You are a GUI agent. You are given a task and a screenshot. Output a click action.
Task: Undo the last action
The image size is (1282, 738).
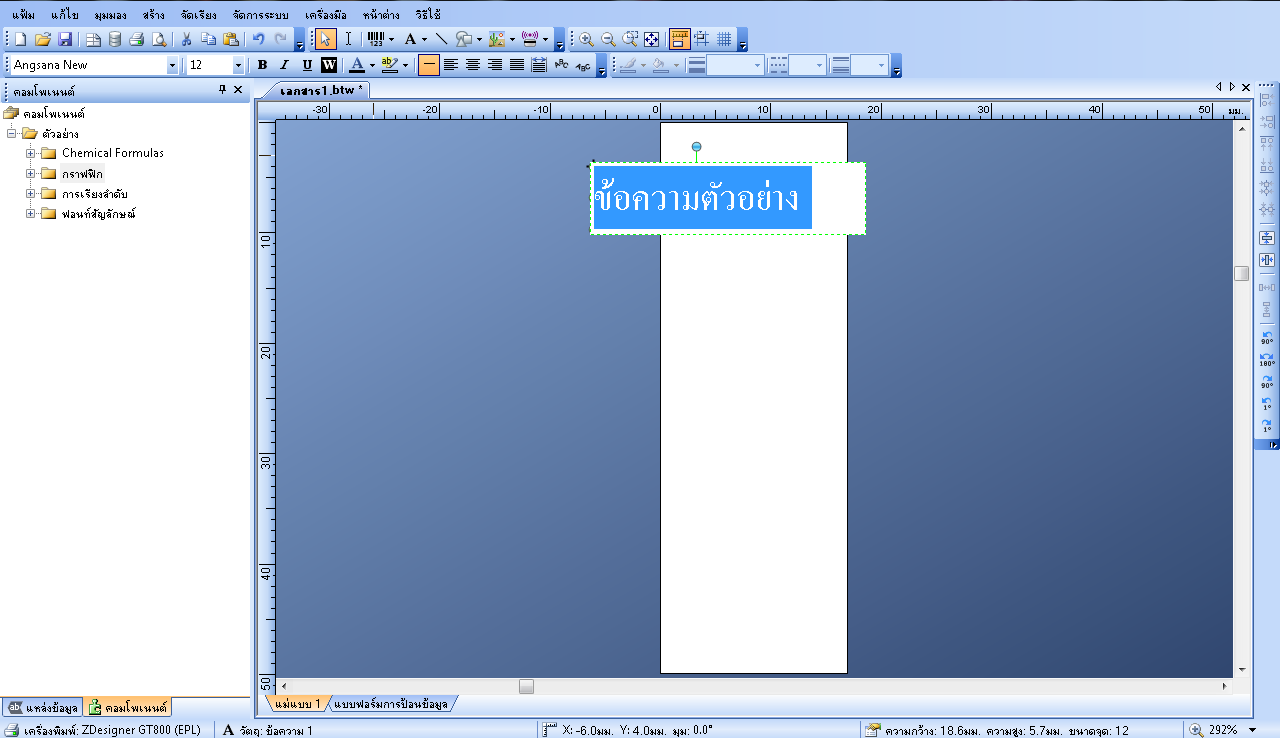pos(258,39)
